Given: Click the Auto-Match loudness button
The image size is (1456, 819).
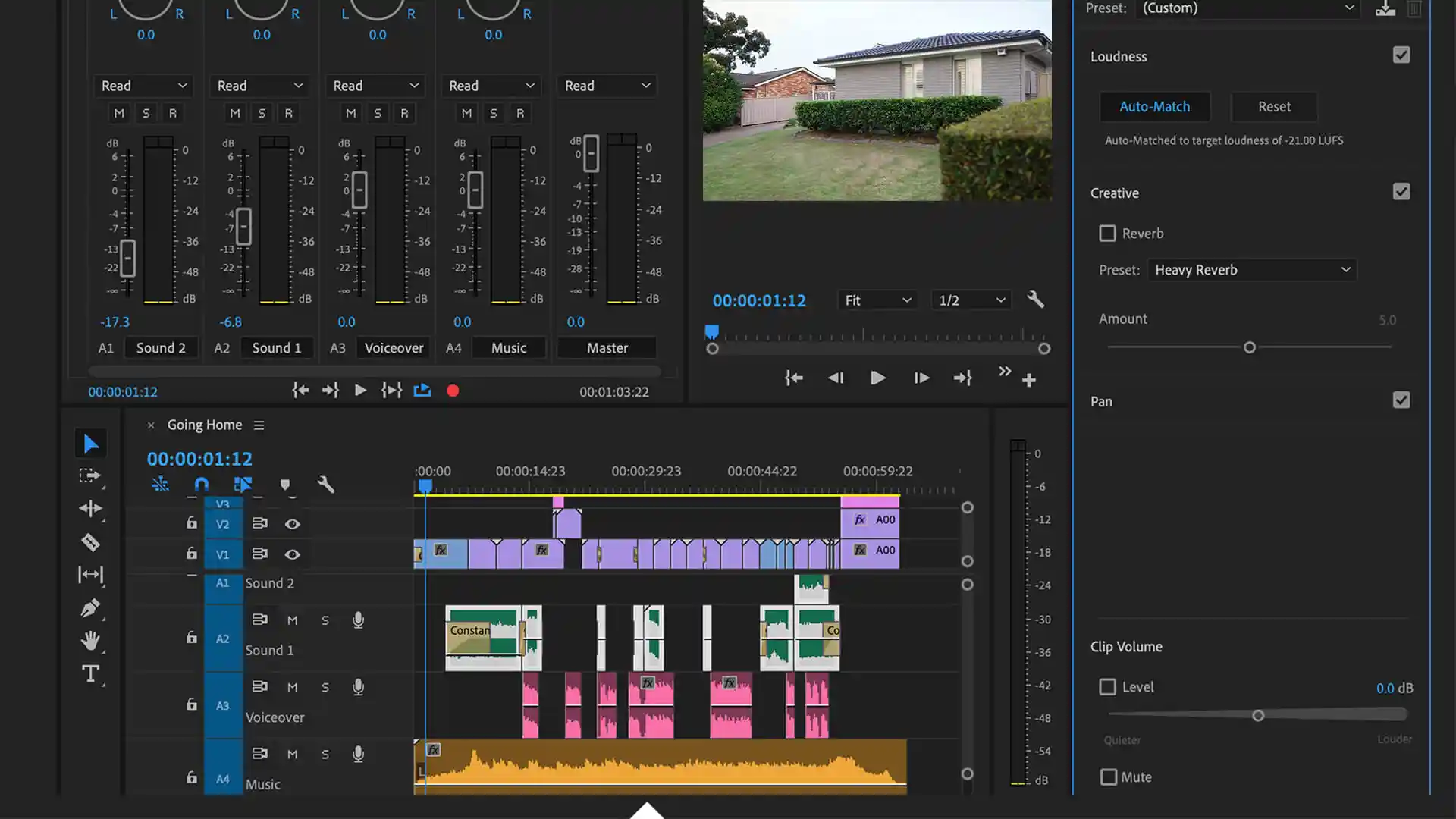Looking at the screenshot, I should coord(1154,107).
